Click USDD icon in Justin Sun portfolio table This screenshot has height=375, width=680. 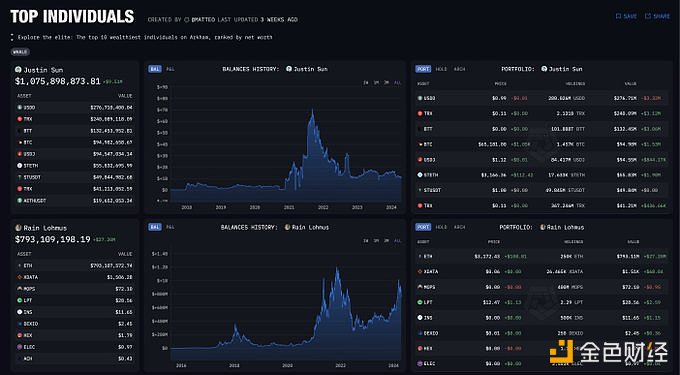(x=420, y=98)
